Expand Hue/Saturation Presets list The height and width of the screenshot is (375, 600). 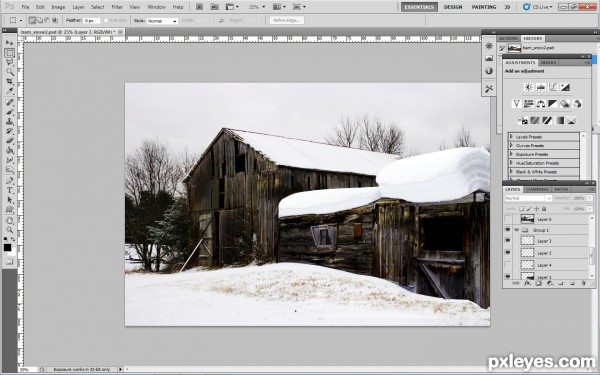[x=511, y=163]
